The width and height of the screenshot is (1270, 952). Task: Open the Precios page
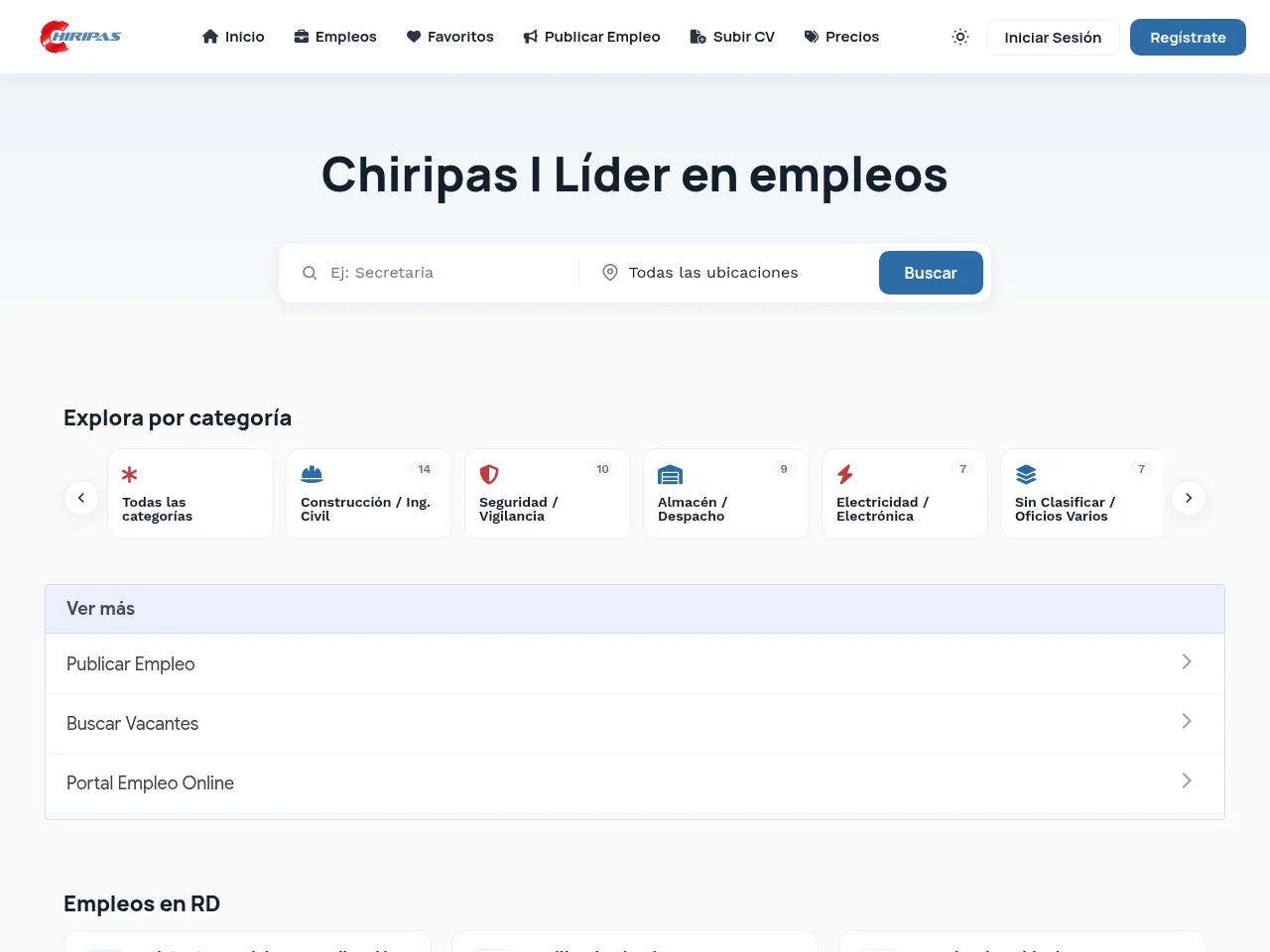(841, 37)
